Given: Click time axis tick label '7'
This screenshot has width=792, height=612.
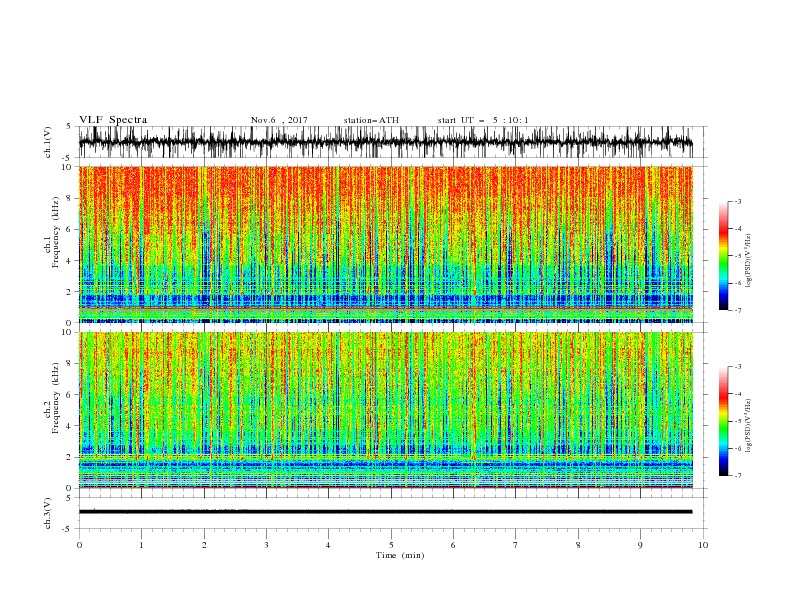Looking at the screenshot, I should 516,545.
